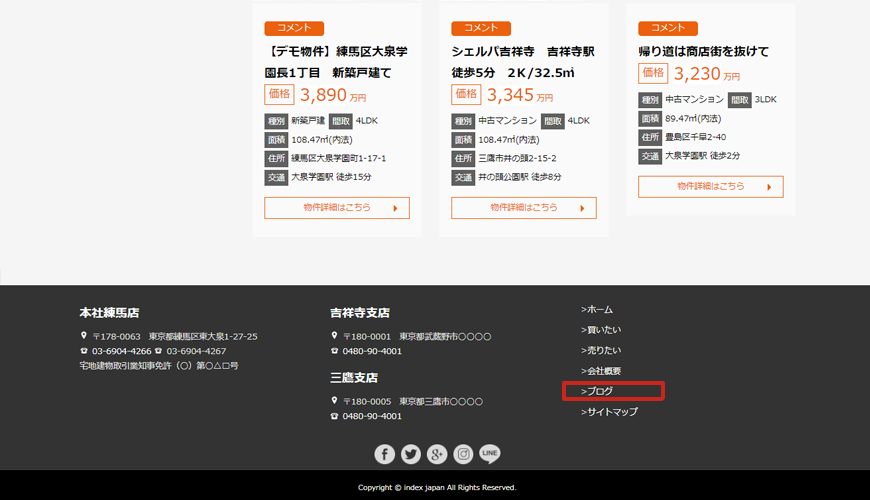Image resolution: width=870 pixels, height=500 pixels.
Task: Open 物件詳細はこちら for the 3,230万円 property
Action: click(x=711, y=187)
